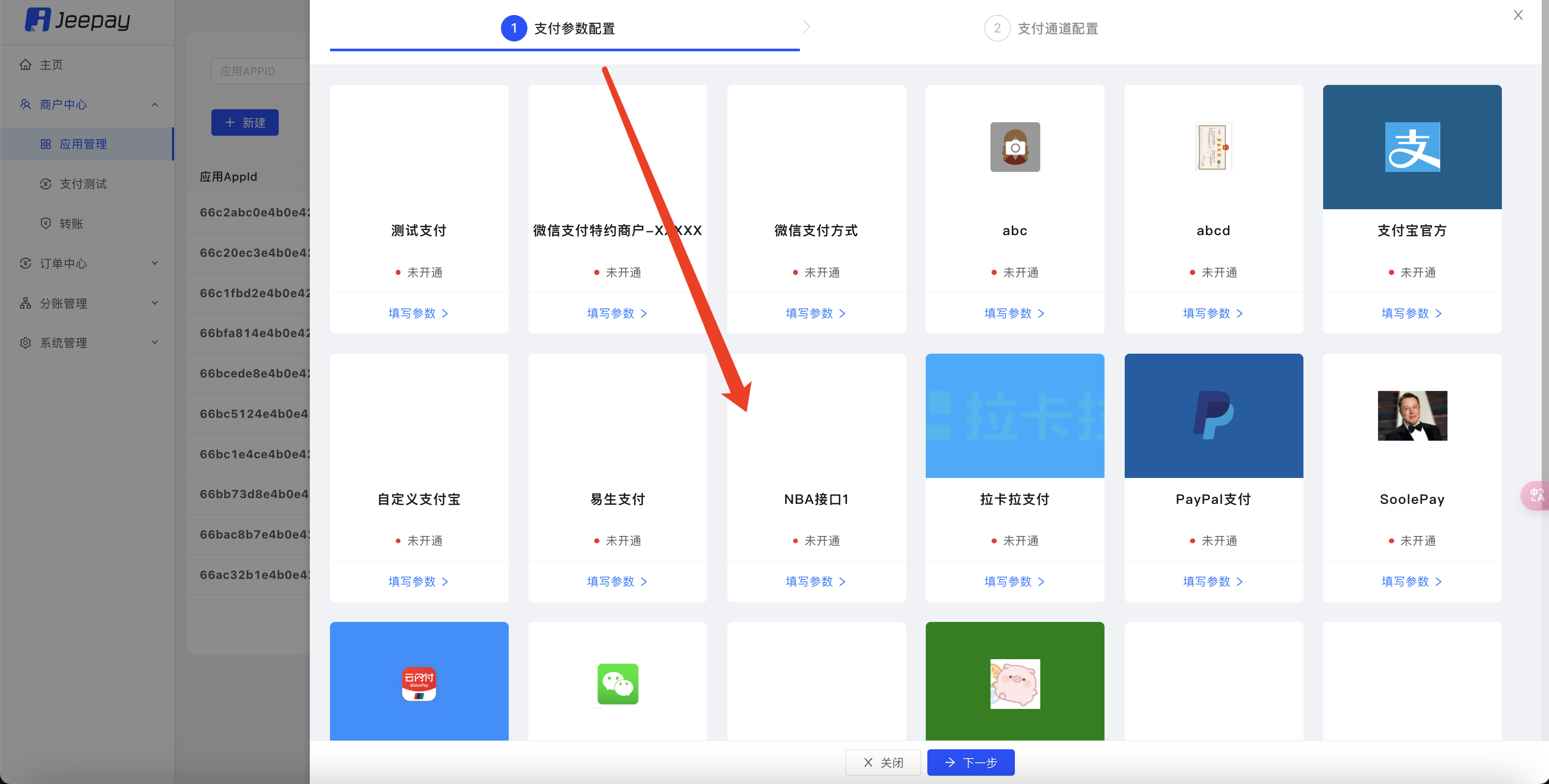1549x784 pixels.
Task: Open 填写参数 for 支付宝官方
Action: 1411,313
